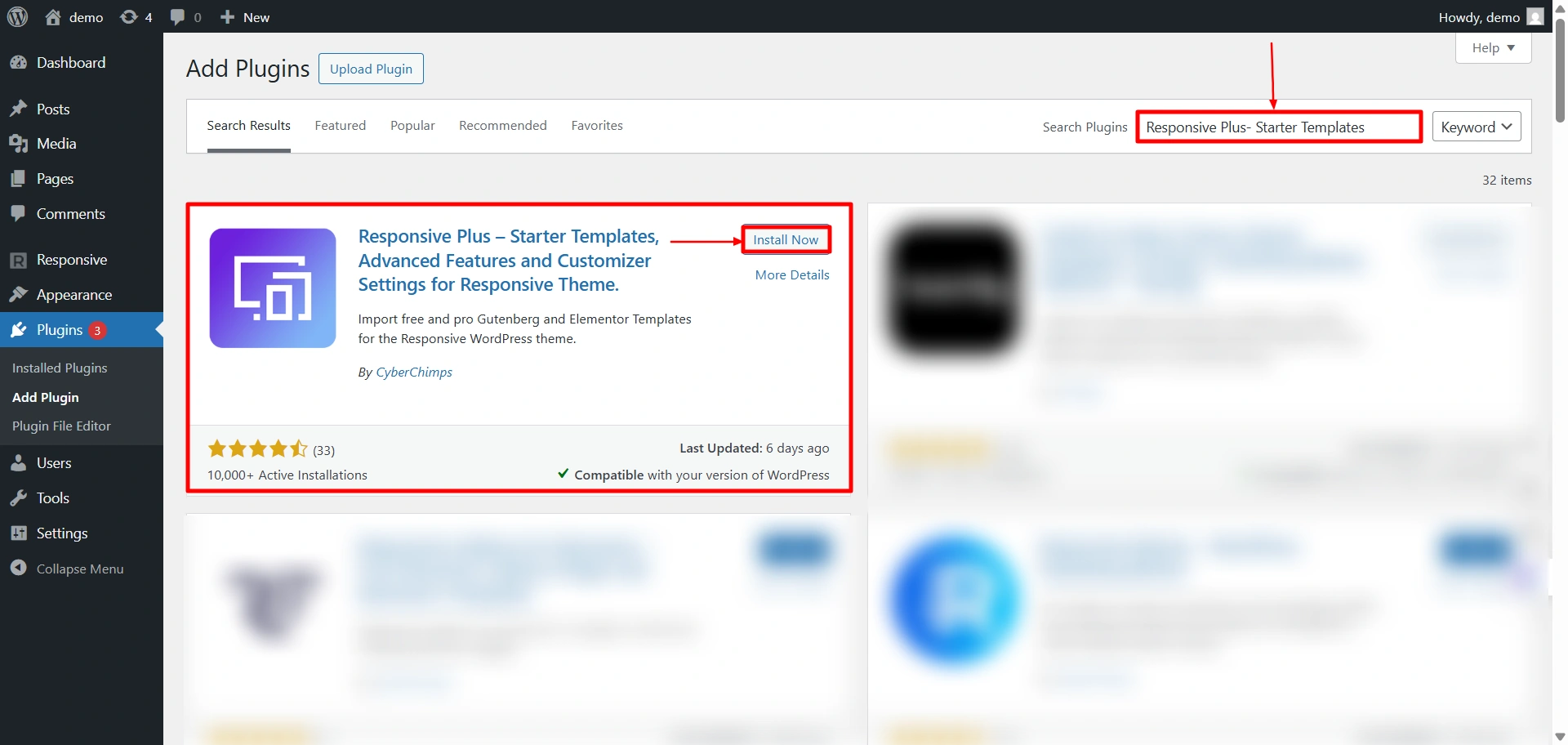The width and height of the screenshot is (1568, 745).
Task: Click the demo site name text
Action: 87,17
